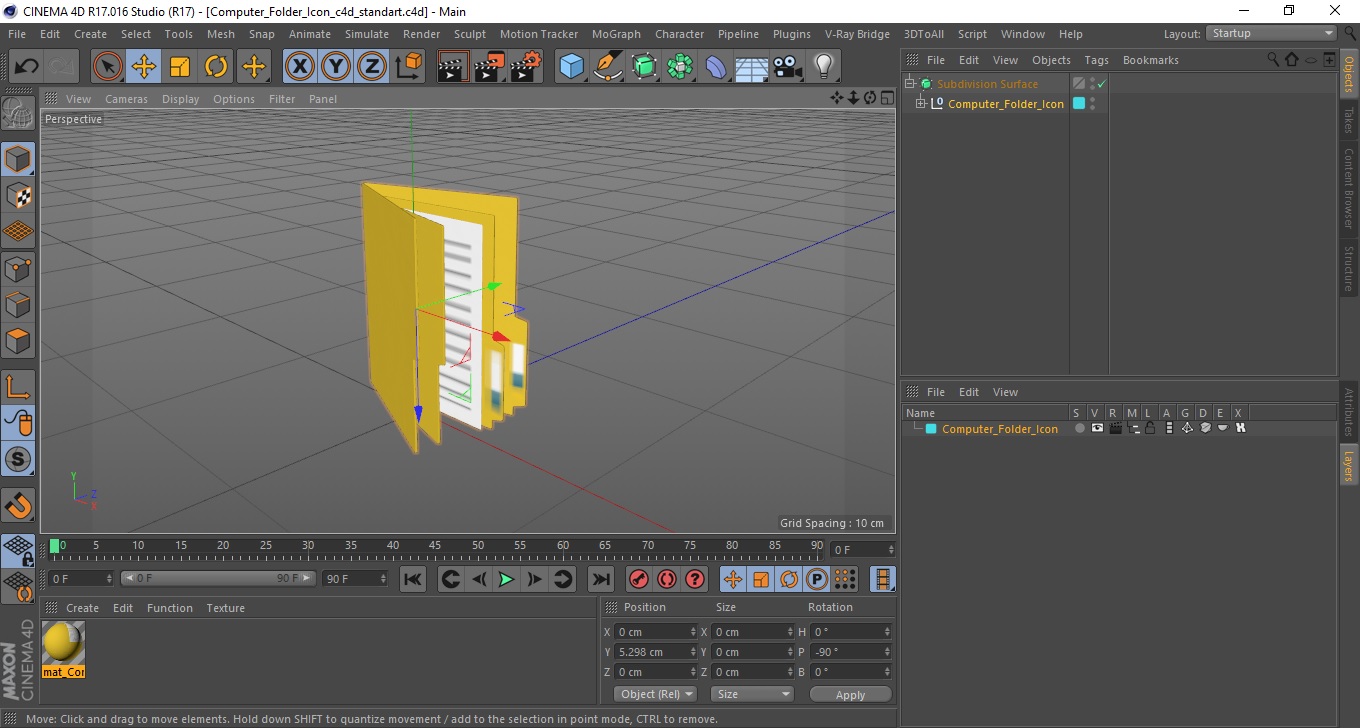
Task: Collapse the Subdivision Surface hierarchy
Action: [909, 84]
